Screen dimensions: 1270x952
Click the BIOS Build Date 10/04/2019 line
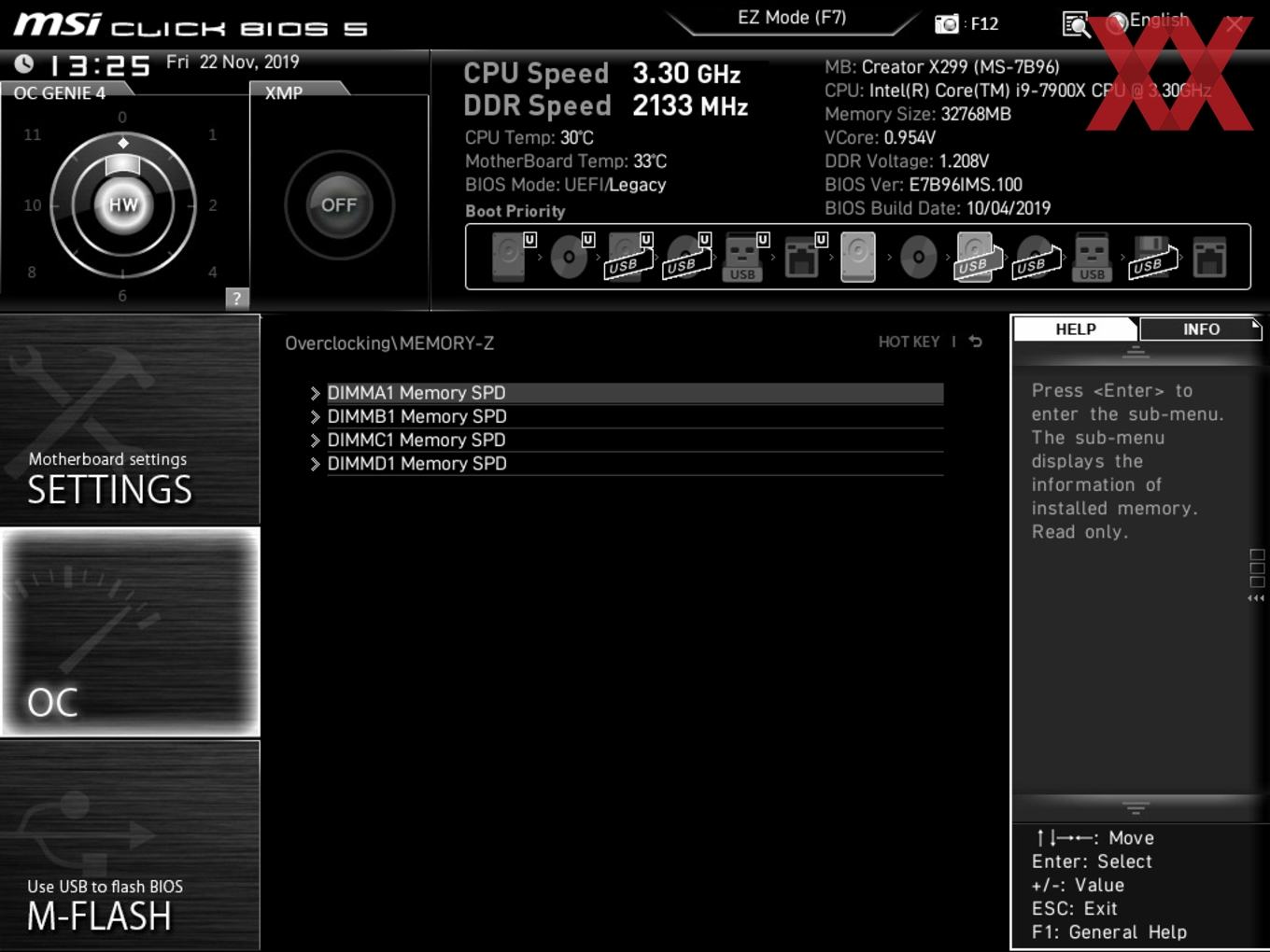[x=938, y=208]
